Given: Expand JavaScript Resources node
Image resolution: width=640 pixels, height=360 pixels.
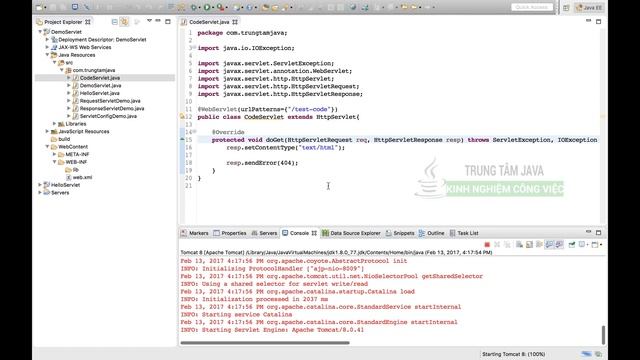Looking at the screenshot, I should tap(47, 131).
